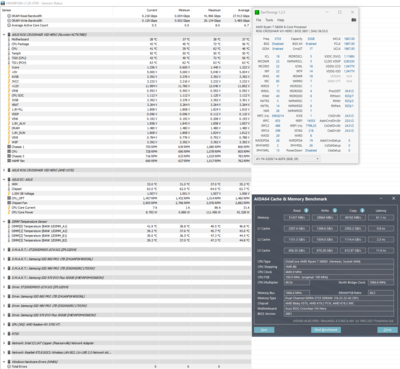The width and height of the screenshot is (400, 369).
Task: Expand the ASUS ROG Crosshair AMD X570 group
Action: pyautogui.click(x=4, y=170)
